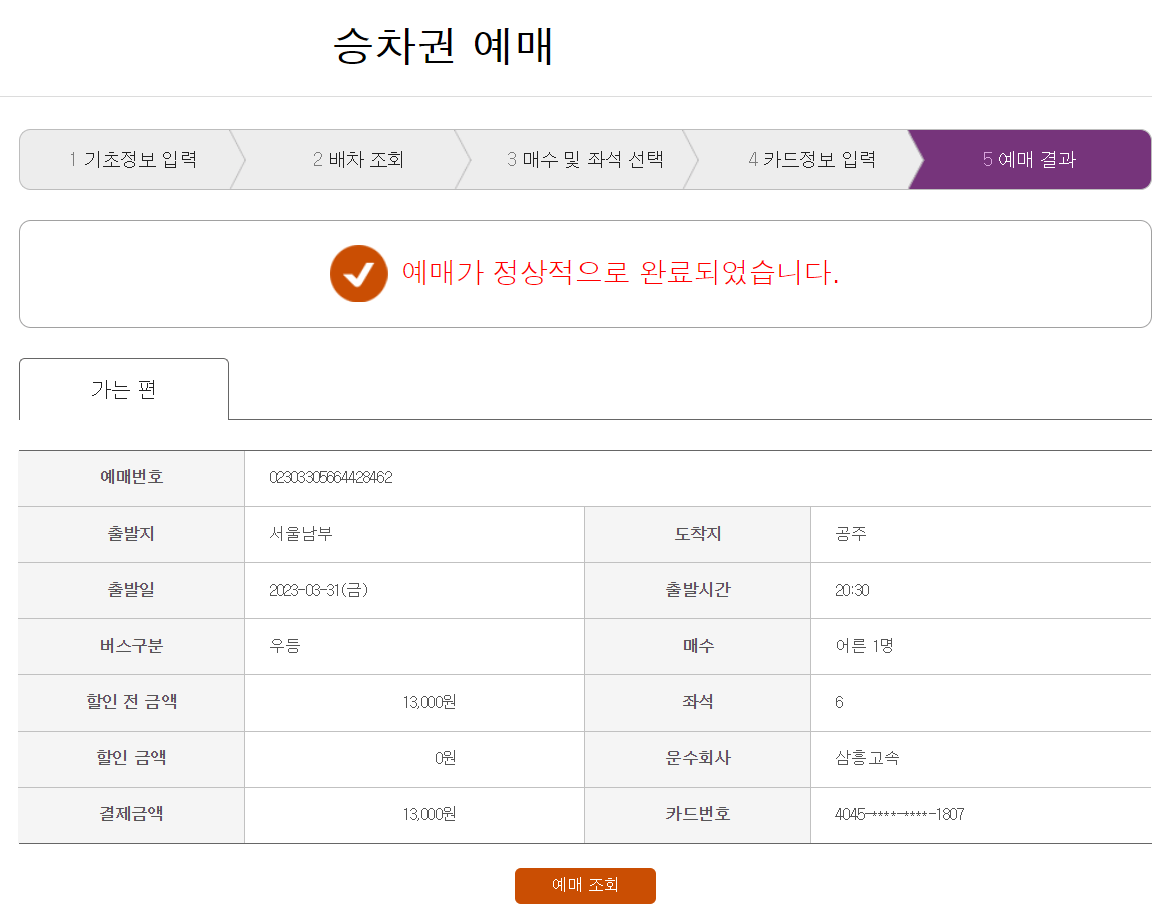Click ticket count 어른 1명
Image resolution: width=1175 pixels, height=918 pixels.
(x=864, y=645)
